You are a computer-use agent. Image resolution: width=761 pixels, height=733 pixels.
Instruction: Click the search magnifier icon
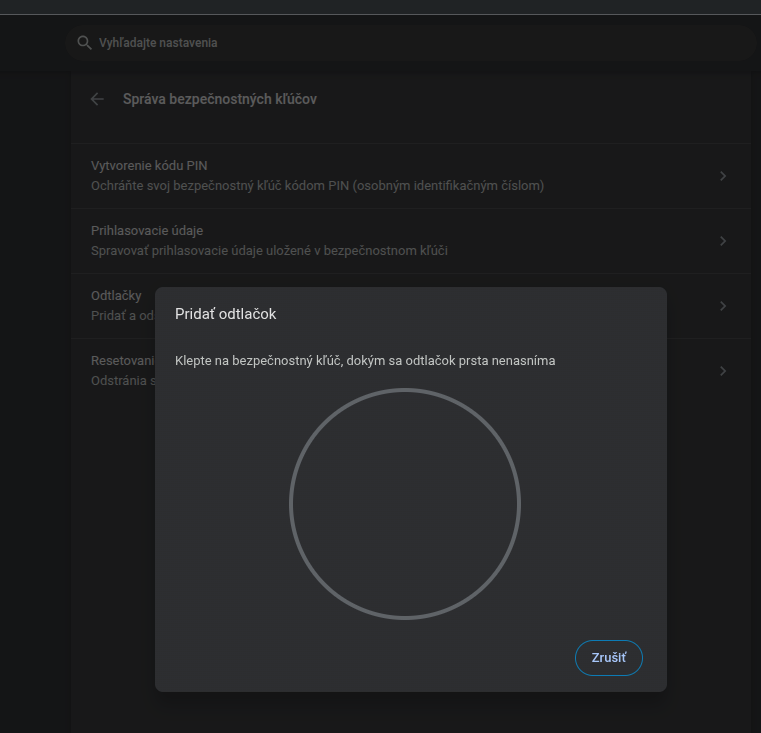click(x=84, y=43)
